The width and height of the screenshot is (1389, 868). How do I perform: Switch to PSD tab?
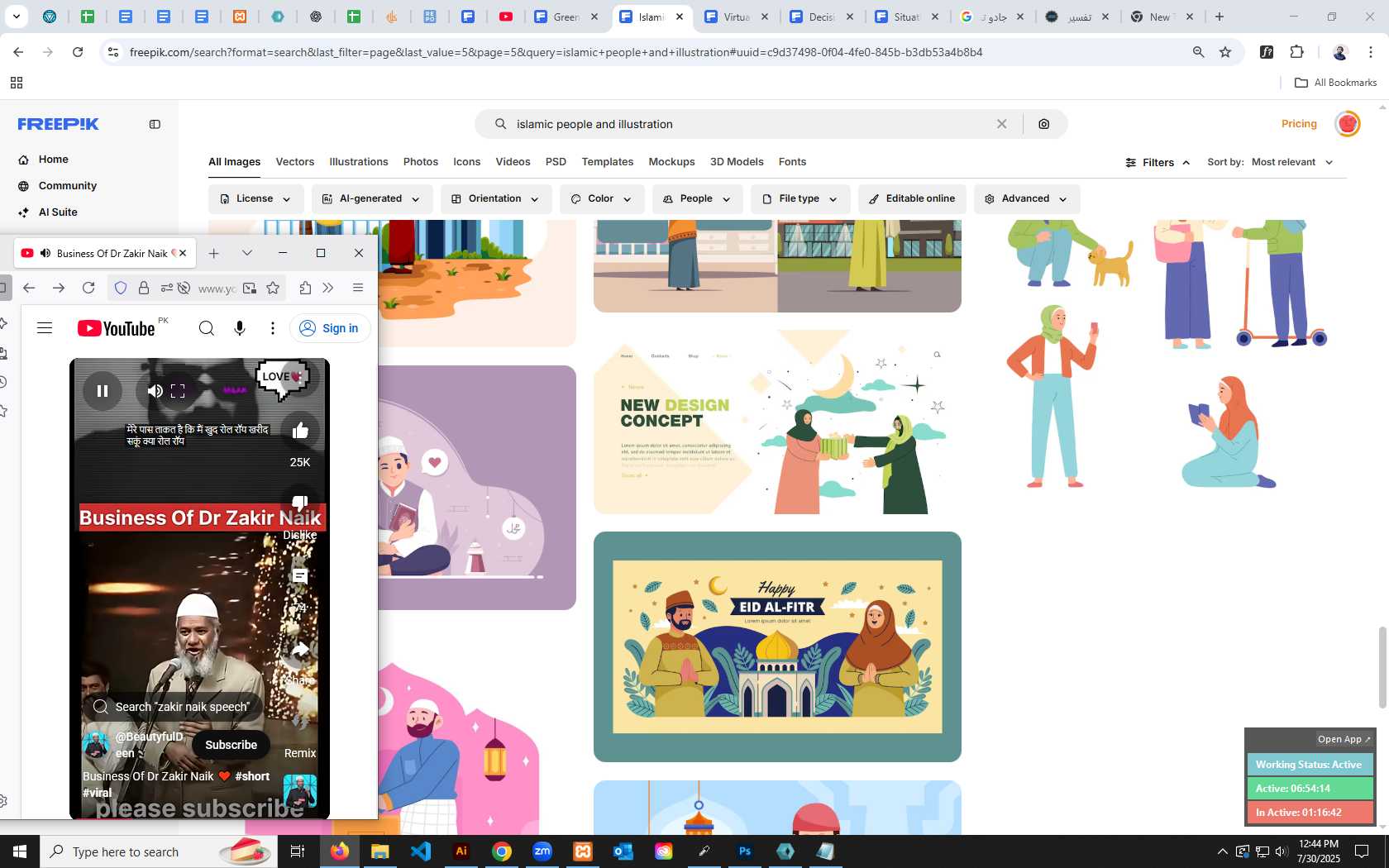coord(556,162)
